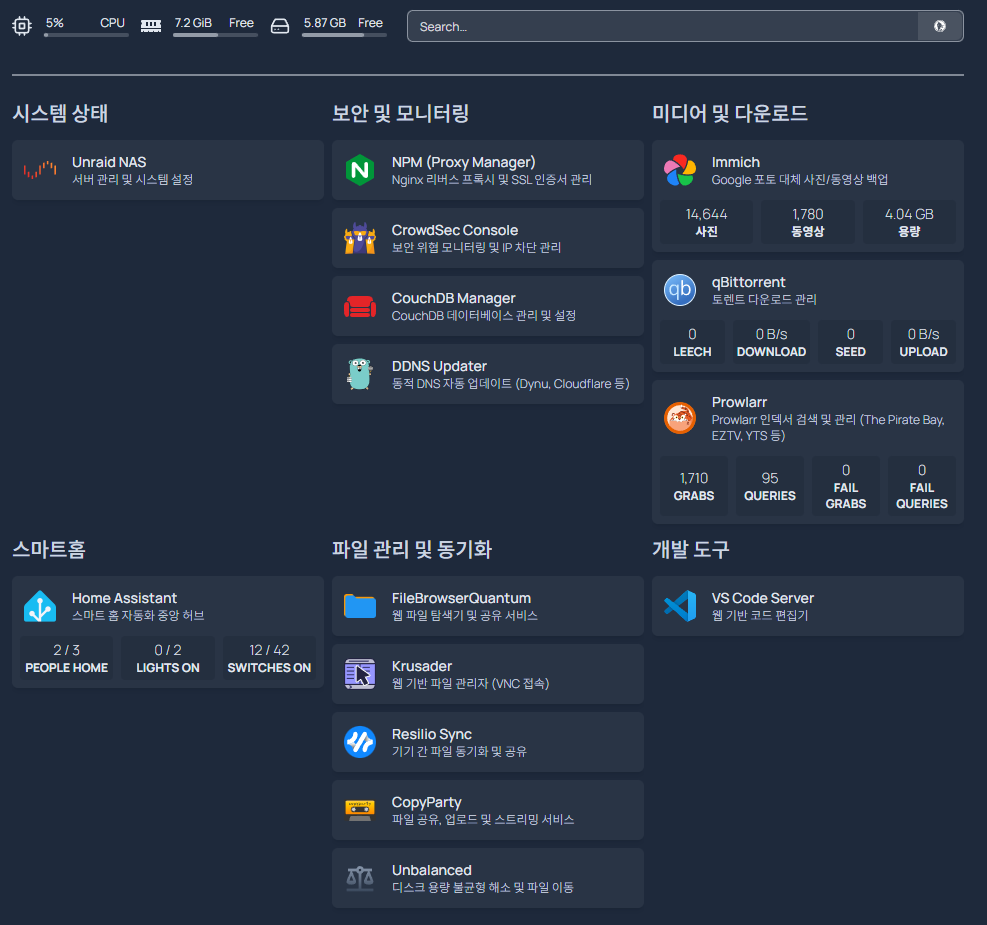
Task: Click the 0 / 2 LIGHTS ON stat
Action: click(167, 658)
